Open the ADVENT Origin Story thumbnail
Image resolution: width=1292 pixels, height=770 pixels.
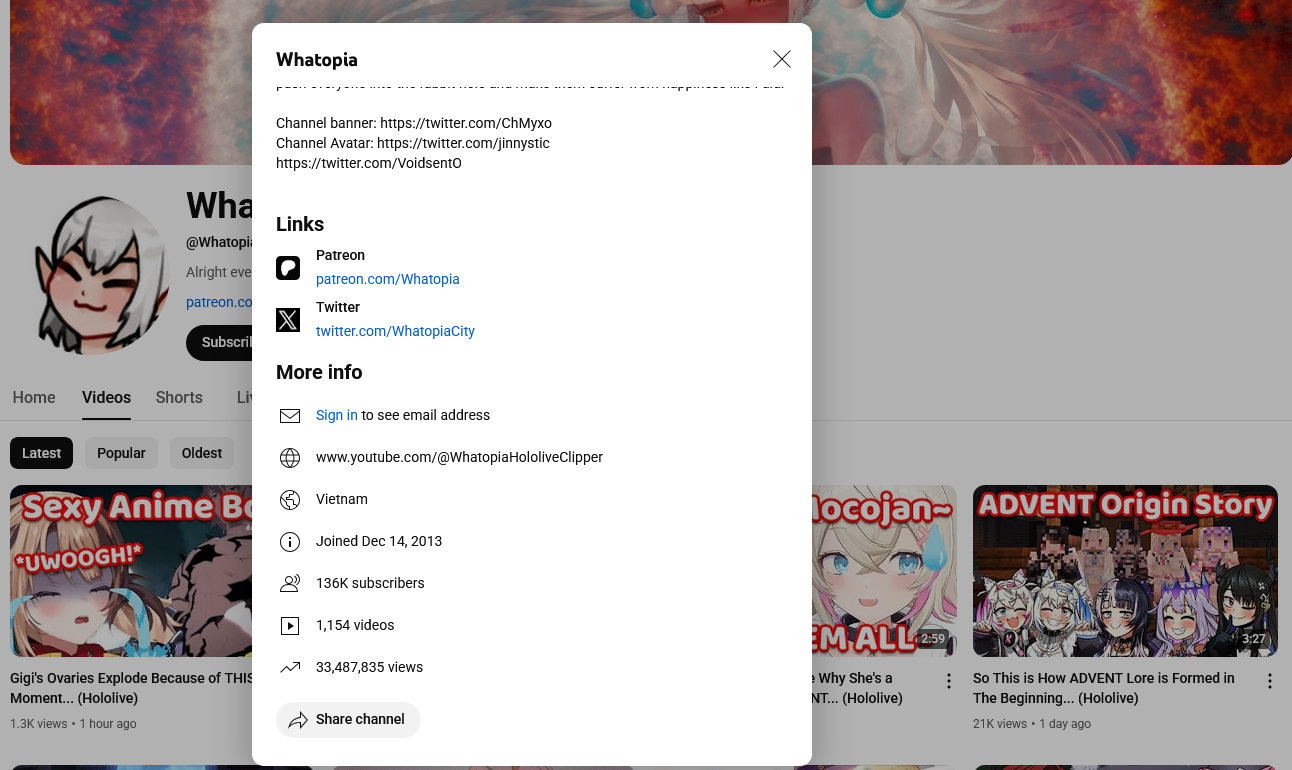tap(1125, 571)
